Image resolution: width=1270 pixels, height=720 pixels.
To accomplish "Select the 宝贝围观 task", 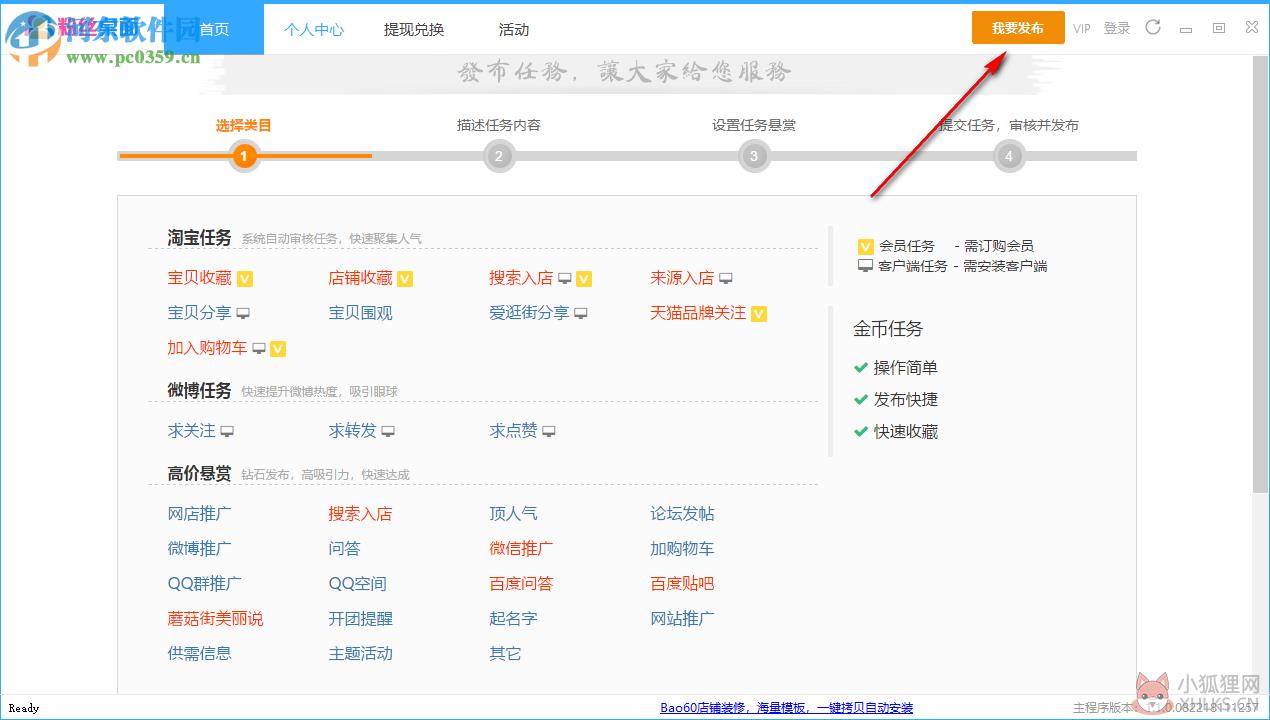I will click(x=360, y=313).
